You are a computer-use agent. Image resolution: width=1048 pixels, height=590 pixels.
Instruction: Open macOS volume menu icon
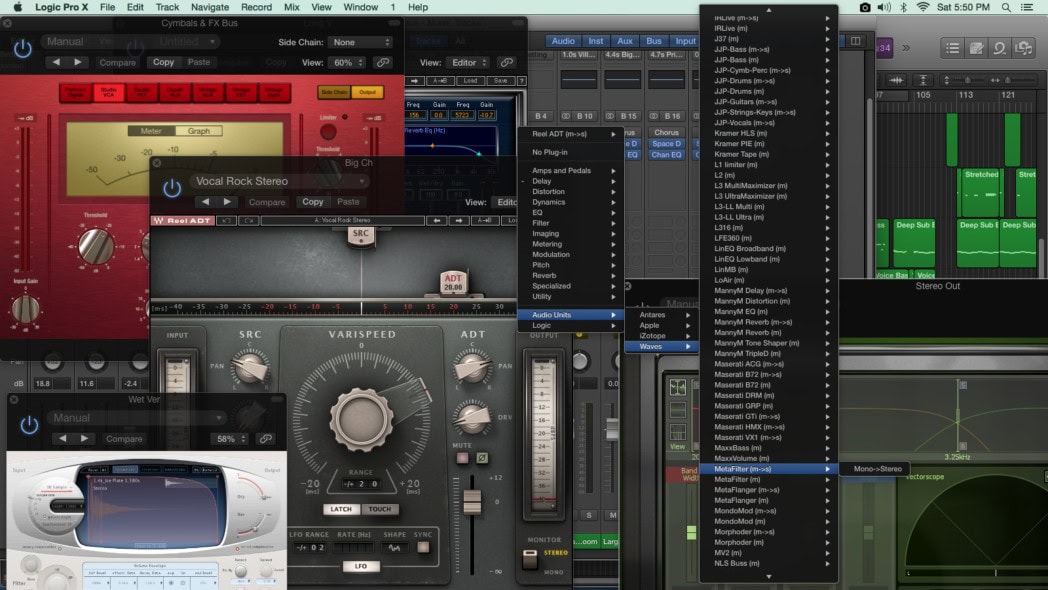coord(884,7)
